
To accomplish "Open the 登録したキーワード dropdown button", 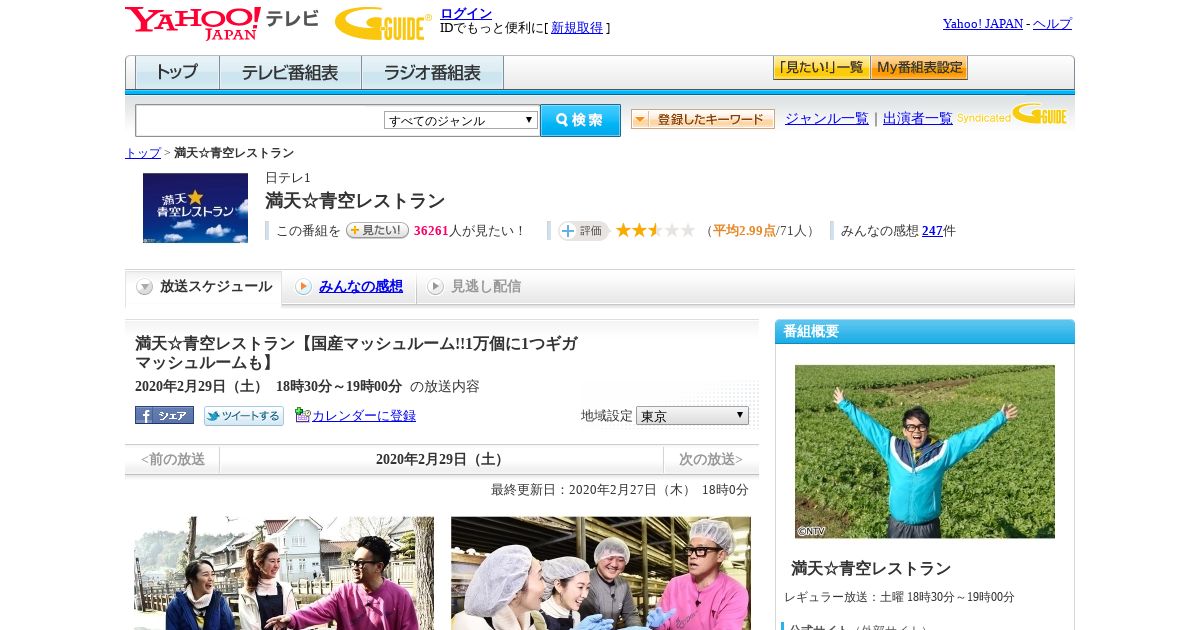I will pos(703,119).
